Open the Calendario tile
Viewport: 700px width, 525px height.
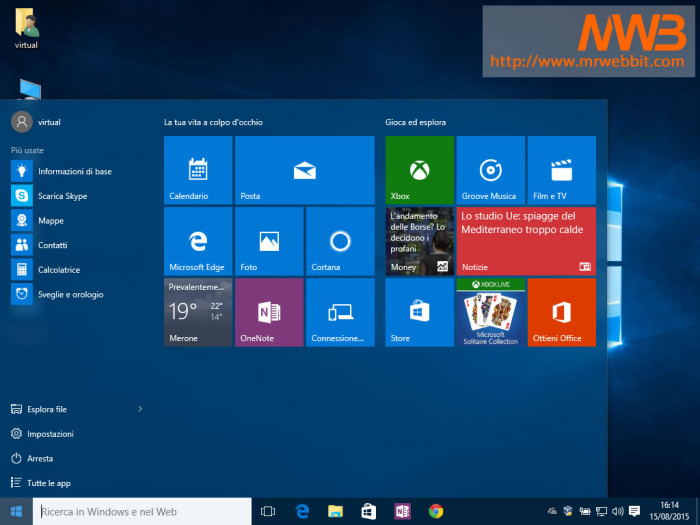198,170
